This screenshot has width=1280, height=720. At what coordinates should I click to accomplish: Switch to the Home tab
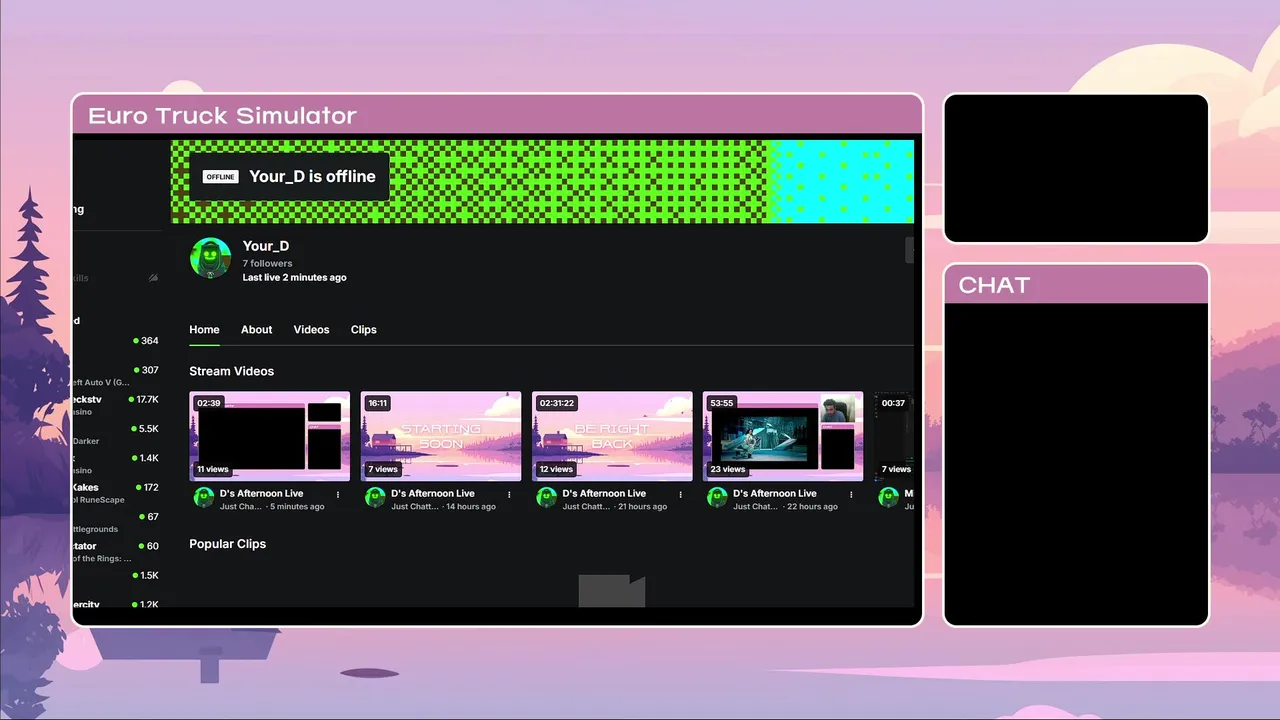pos(204,329)
